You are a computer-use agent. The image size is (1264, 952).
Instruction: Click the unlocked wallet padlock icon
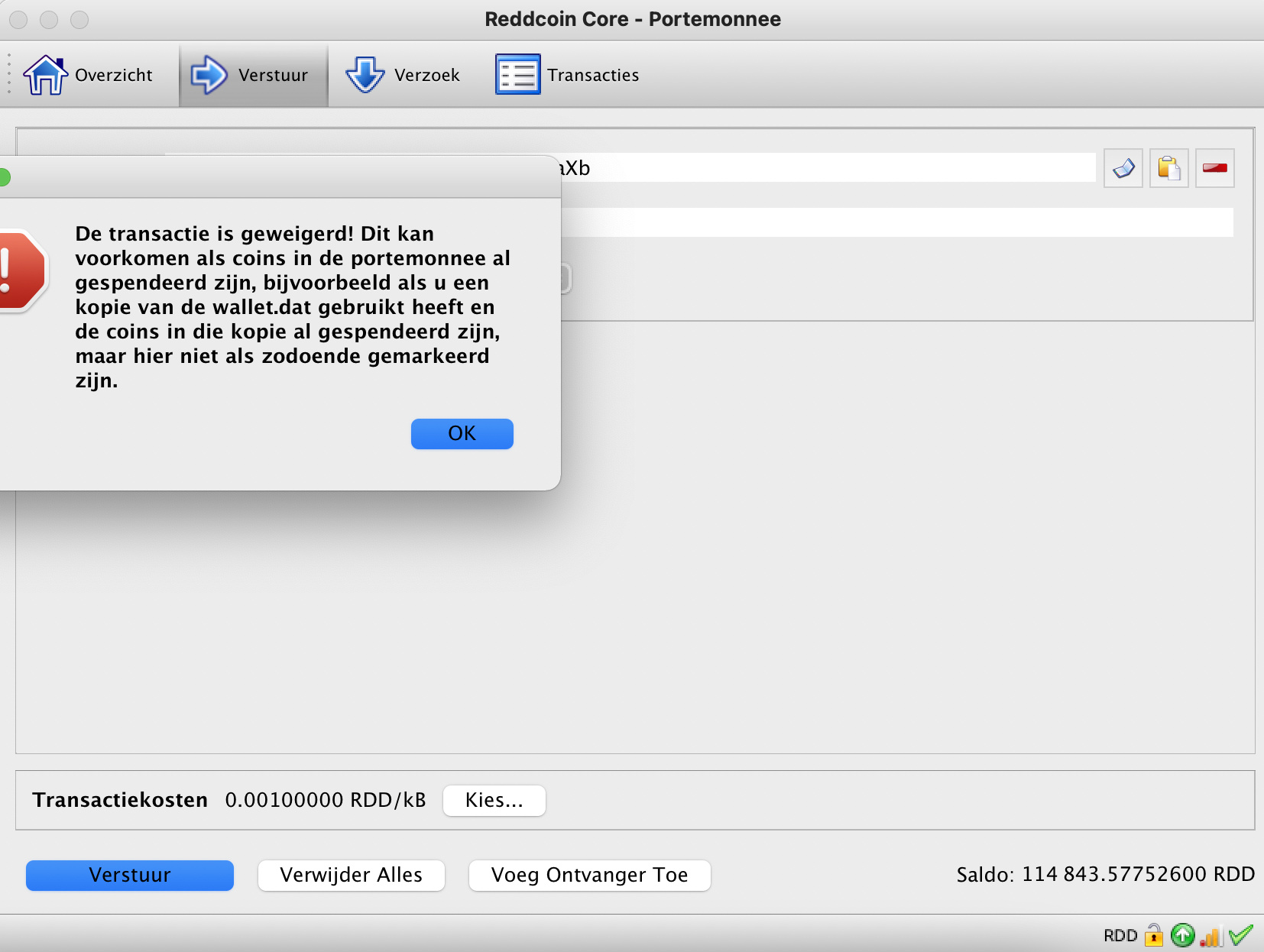[x=1154, y=935]
